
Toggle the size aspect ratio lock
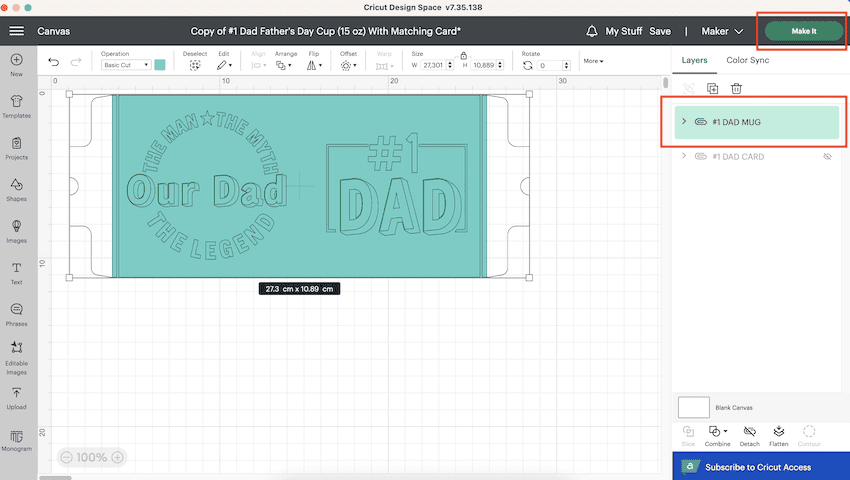463,55
